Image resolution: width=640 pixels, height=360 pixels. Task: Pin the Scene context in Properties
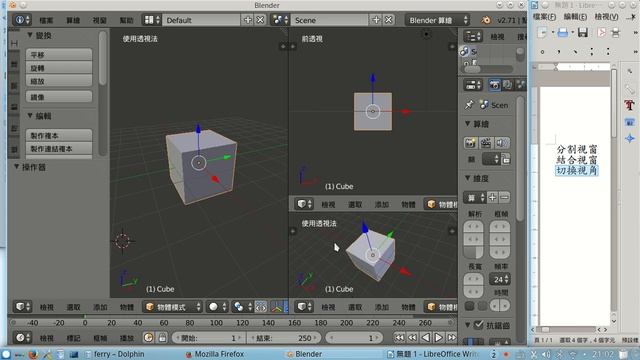469,105
